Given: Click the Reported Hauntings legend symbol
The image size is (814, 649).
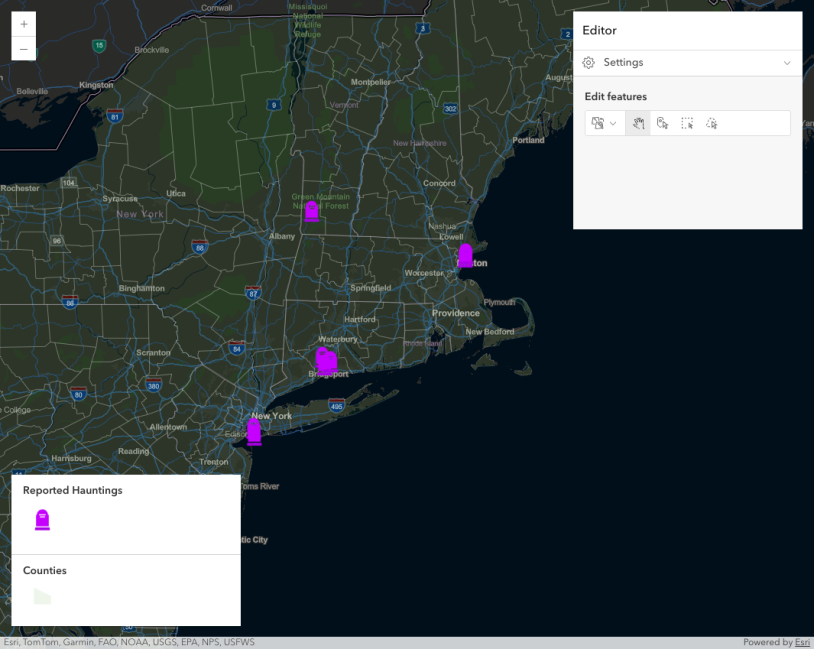Looking at the screenshot, I should [x=42, y=520].
